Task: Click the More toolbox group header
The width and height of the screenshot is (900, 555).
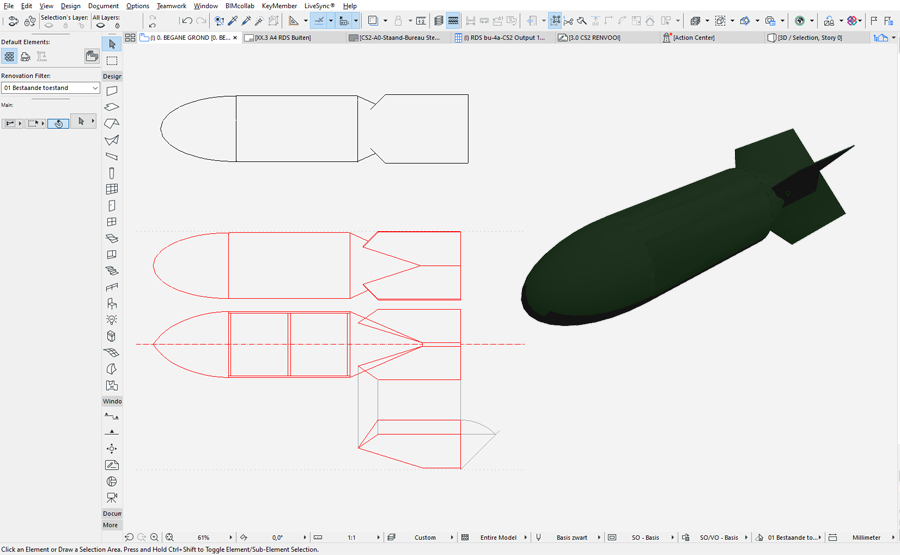Action: pos(111,525)
